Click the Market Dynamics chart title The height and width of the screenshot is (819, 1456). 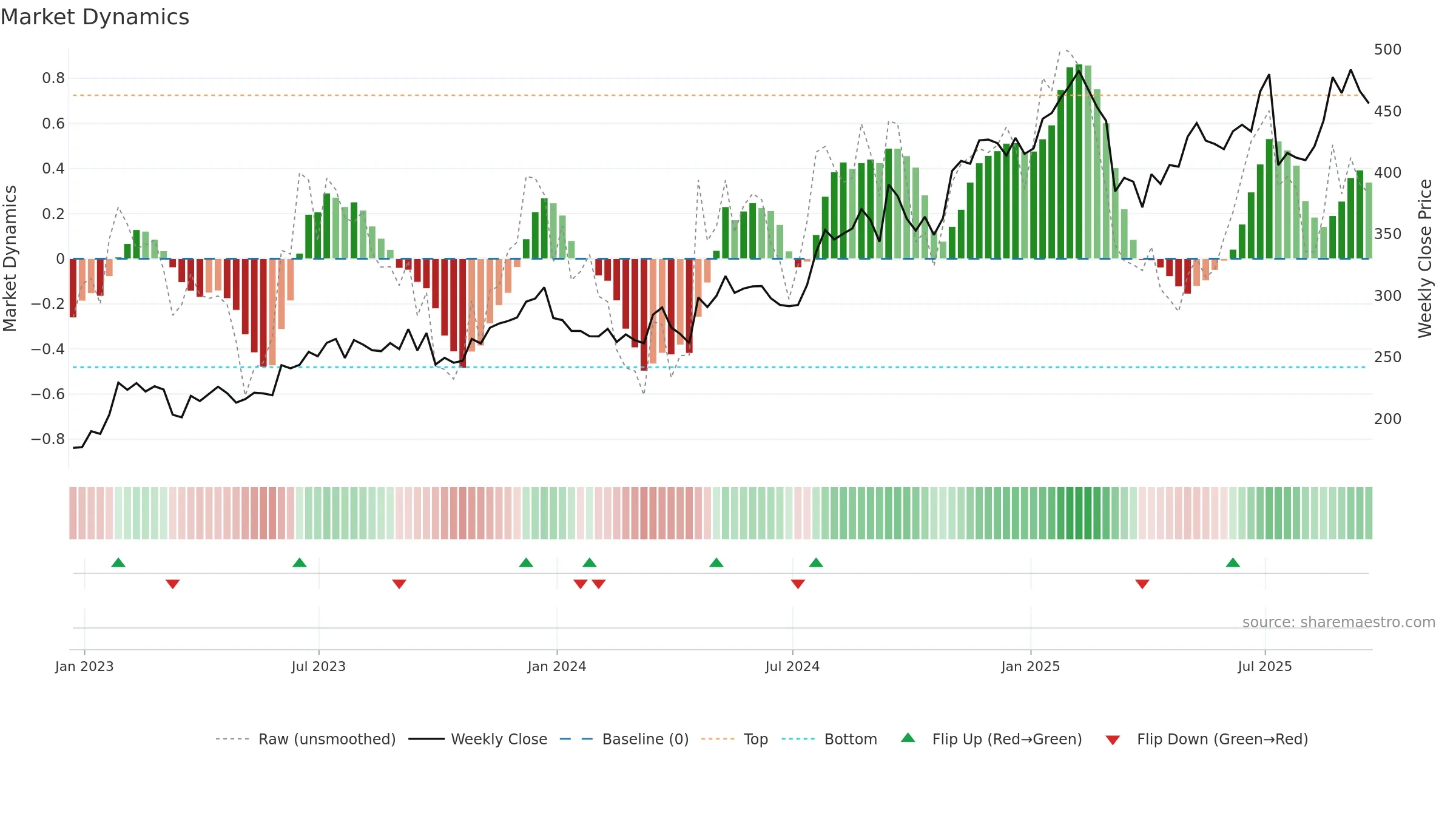coord(95,17)
